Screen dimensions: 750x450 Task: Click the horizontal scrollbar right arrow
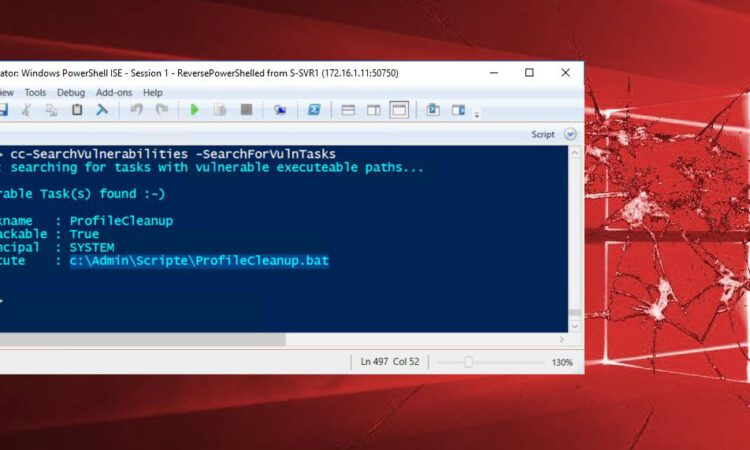click(x=562, y=339)
